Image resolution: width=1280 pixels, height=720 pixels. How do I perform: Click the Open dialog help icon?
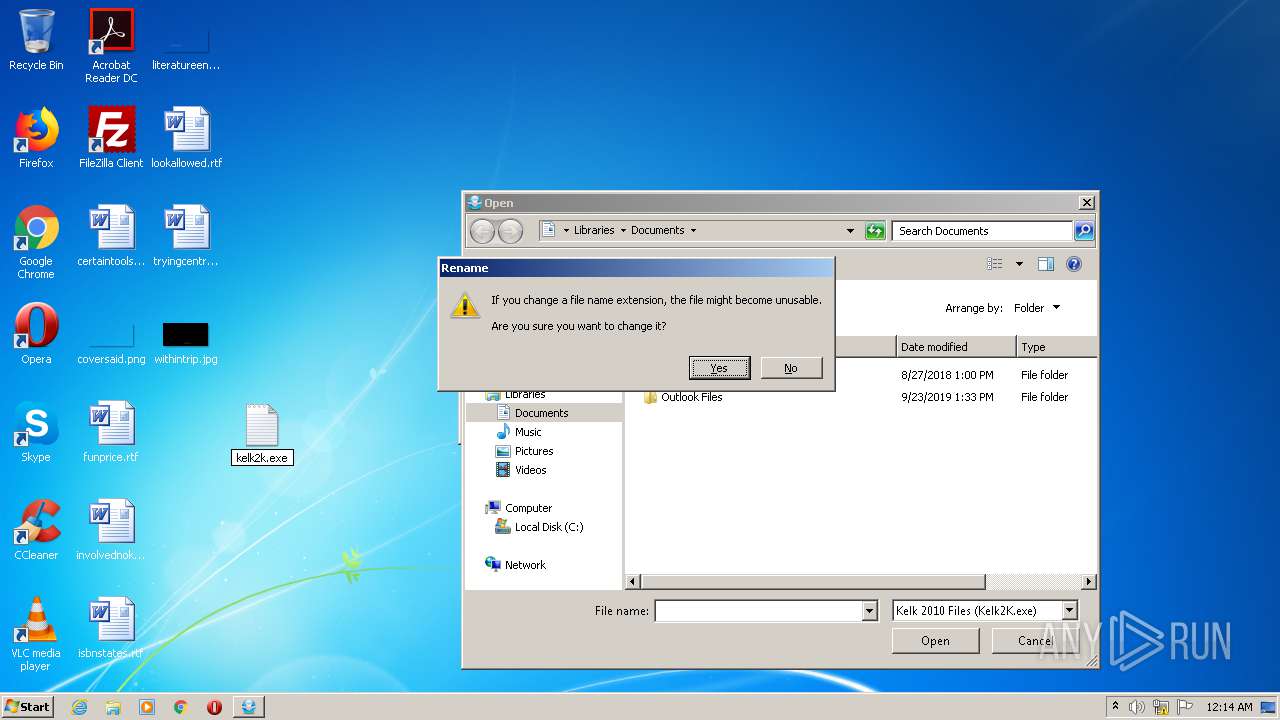1074,264
